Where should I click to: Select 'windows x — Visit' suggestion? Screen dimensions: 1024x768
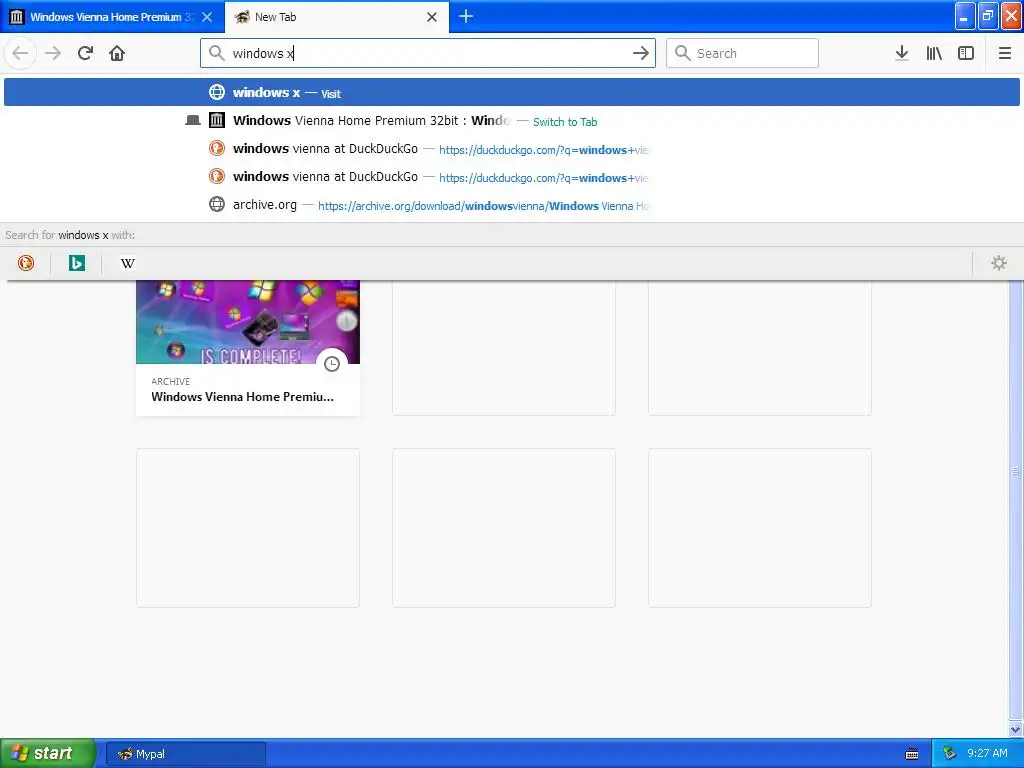[512, 92]
